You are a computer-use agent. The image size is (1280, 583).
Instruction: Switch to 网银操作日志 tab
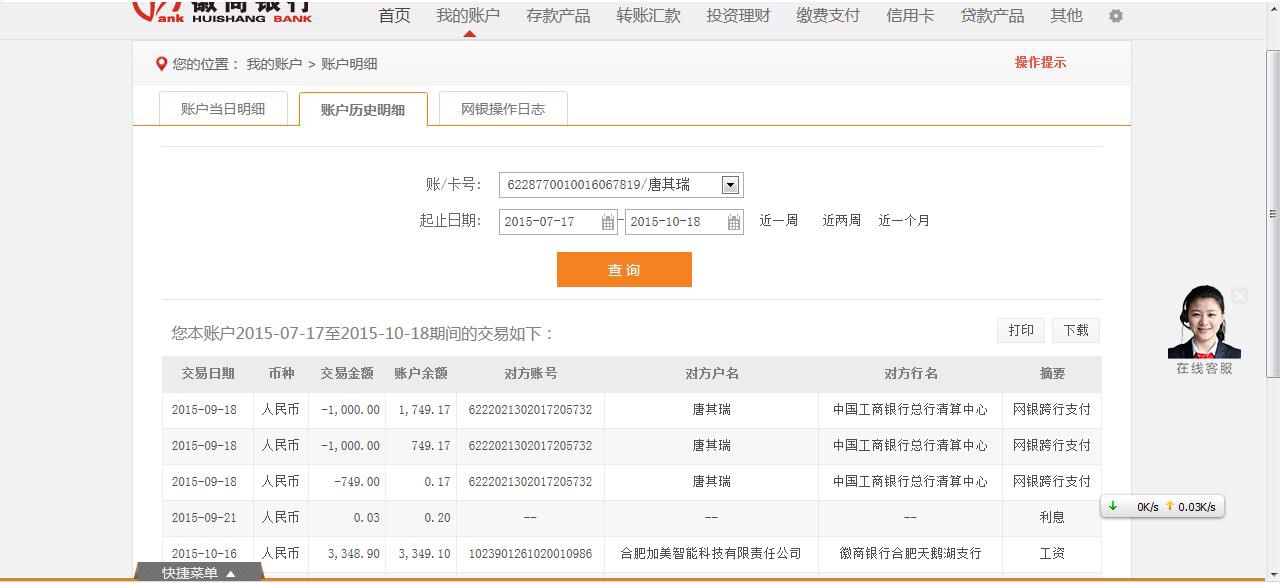pyautogui.click(x=502, y=109)
